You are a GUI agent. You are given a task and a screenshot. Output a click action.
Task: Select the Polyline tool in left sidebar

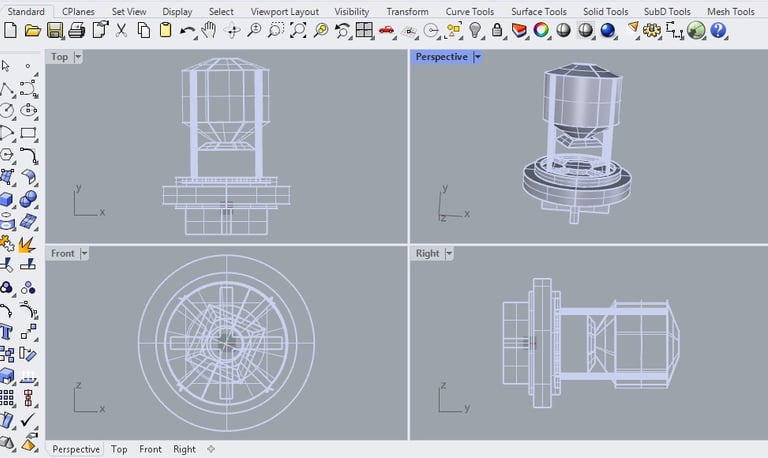7,89
